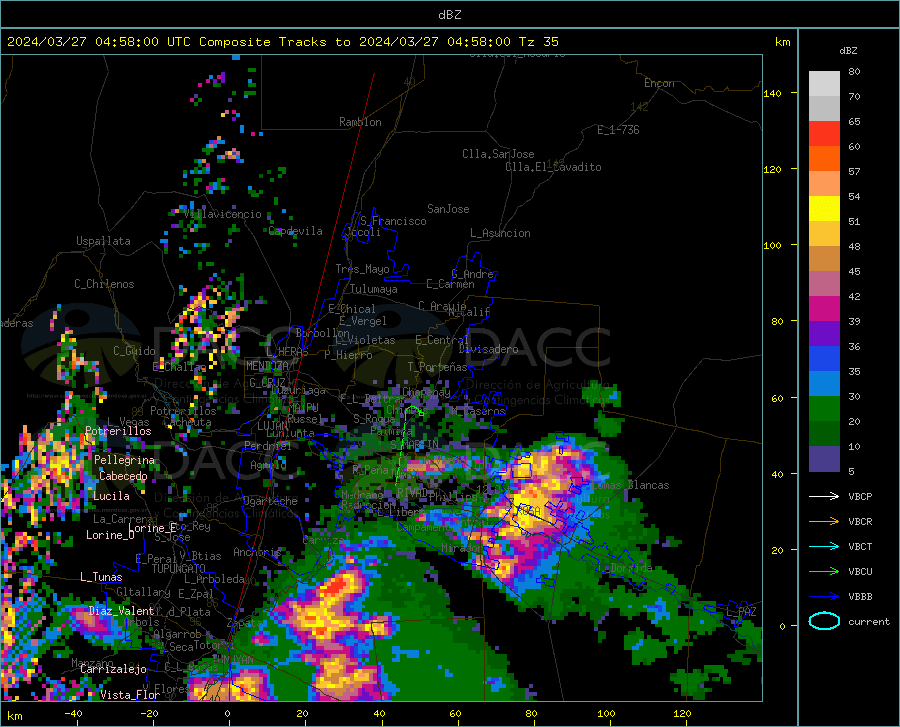Click the white 'Vista_Flor' label
This screenshot has width=900, height=727.
pyautogui.click(x=130, y=695)
